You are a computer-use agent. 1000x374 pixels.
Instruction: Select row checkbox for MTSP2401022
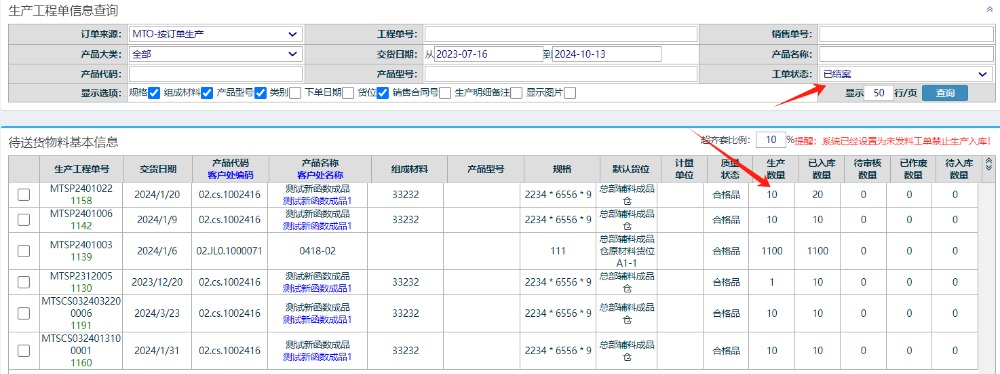click(24, 195)
